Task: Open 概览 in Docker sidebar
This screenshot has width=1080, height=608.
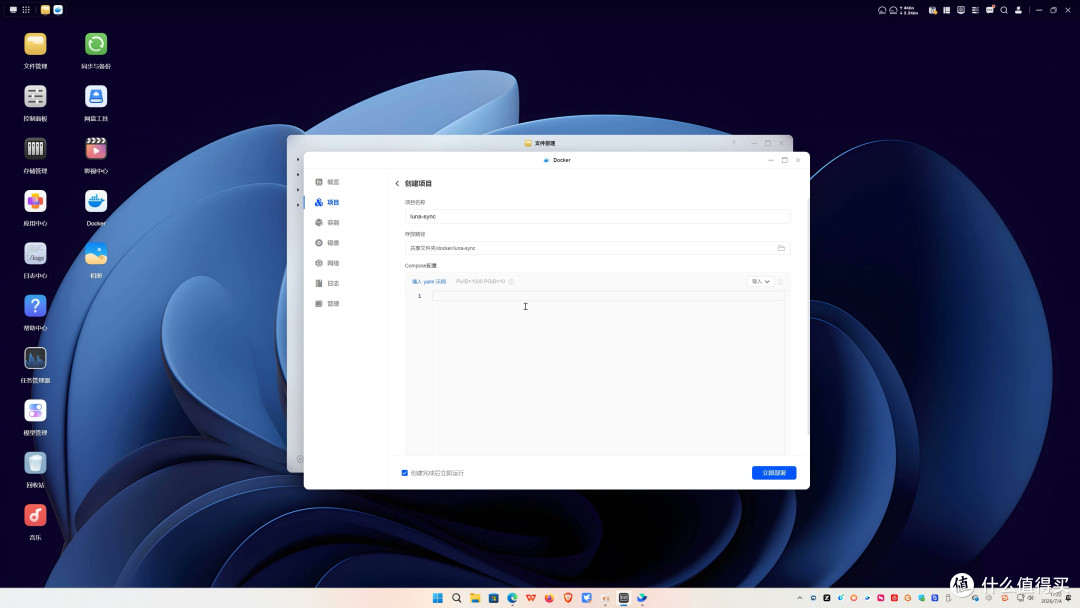Action: click(328, 182)
